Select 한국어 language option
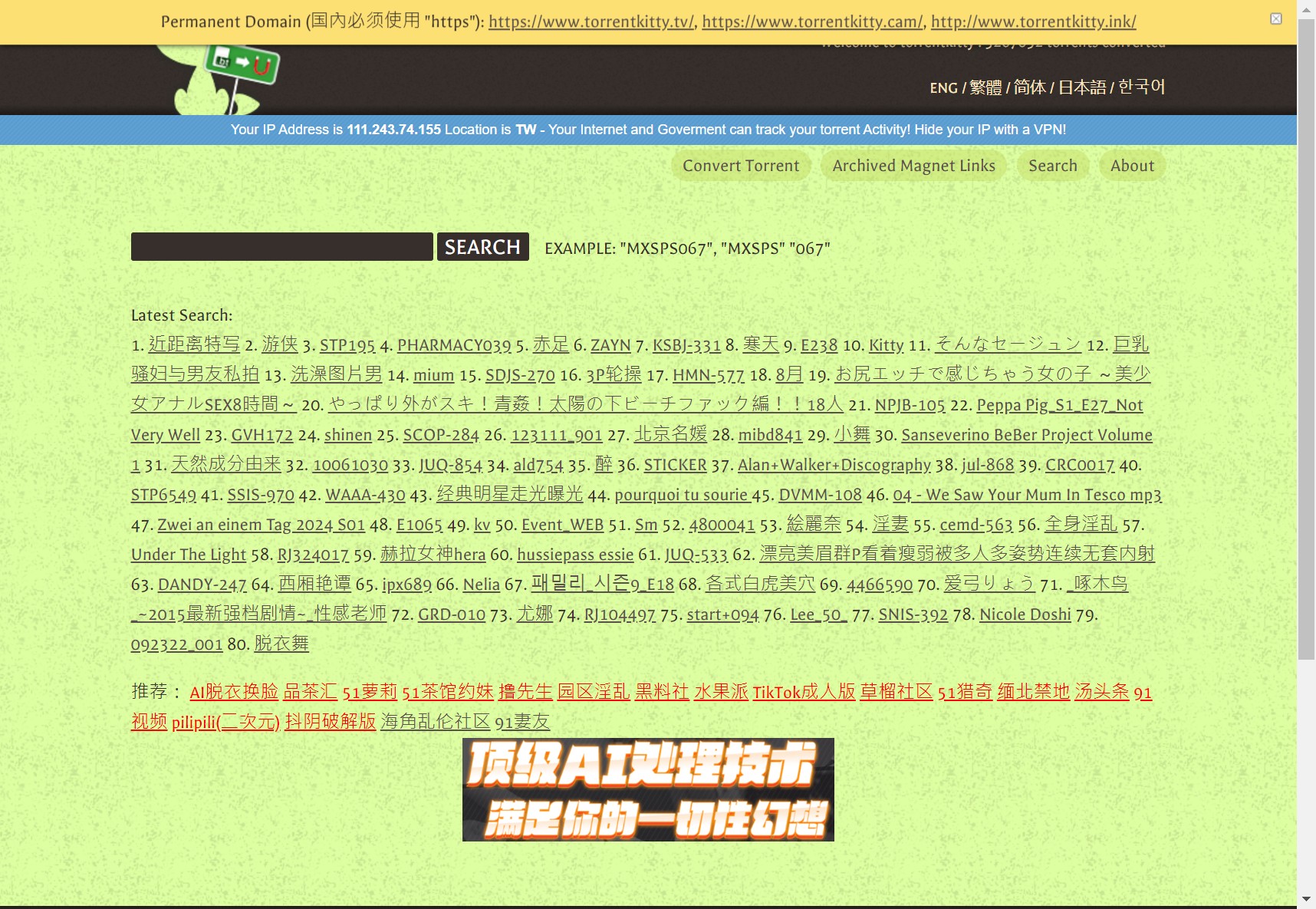This screenshot has width=1316, height=909. [x=1141, y=87]
